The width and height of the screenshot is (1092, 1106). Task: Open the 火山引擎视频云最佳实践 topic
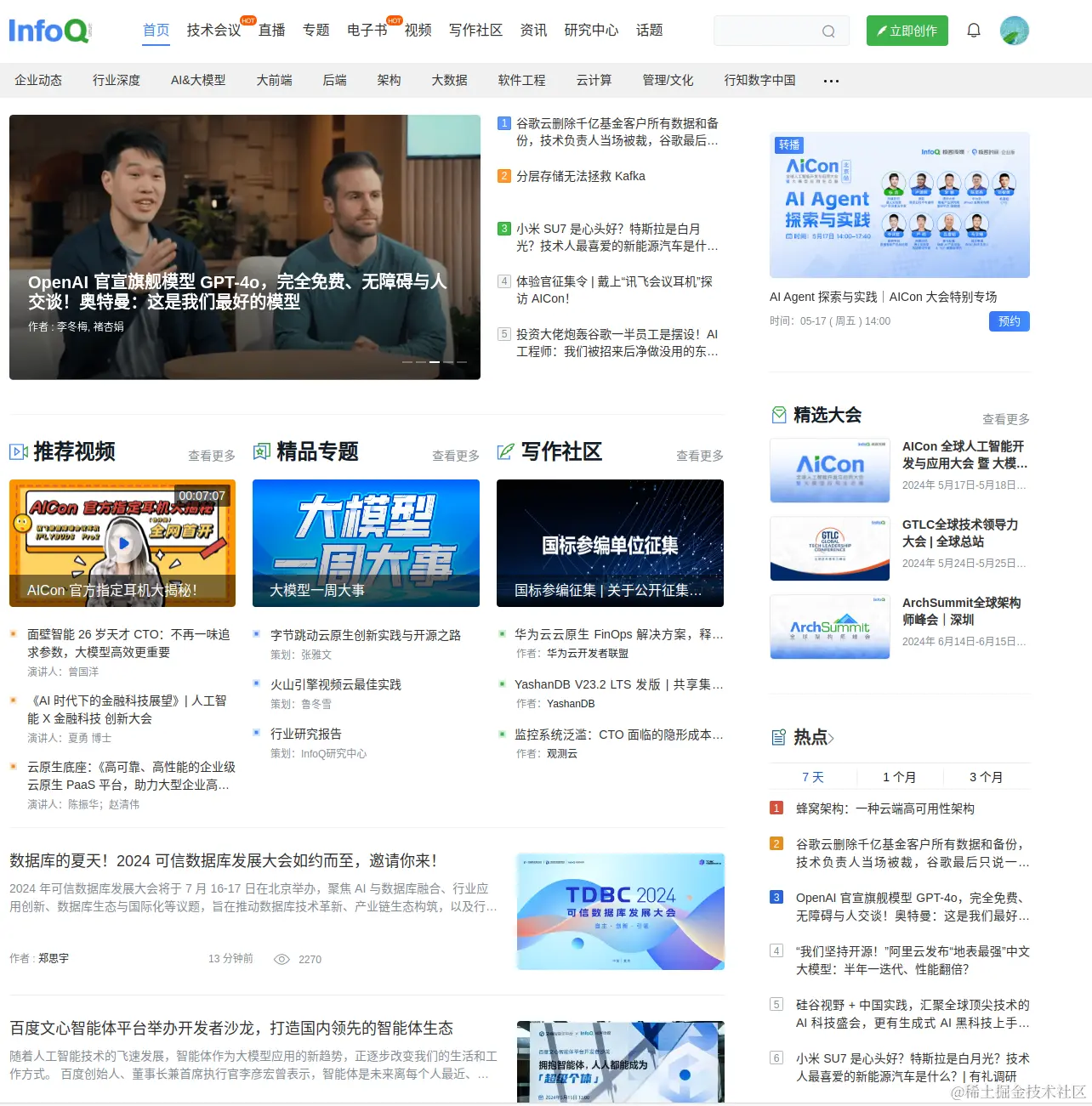tap(336, 684)
